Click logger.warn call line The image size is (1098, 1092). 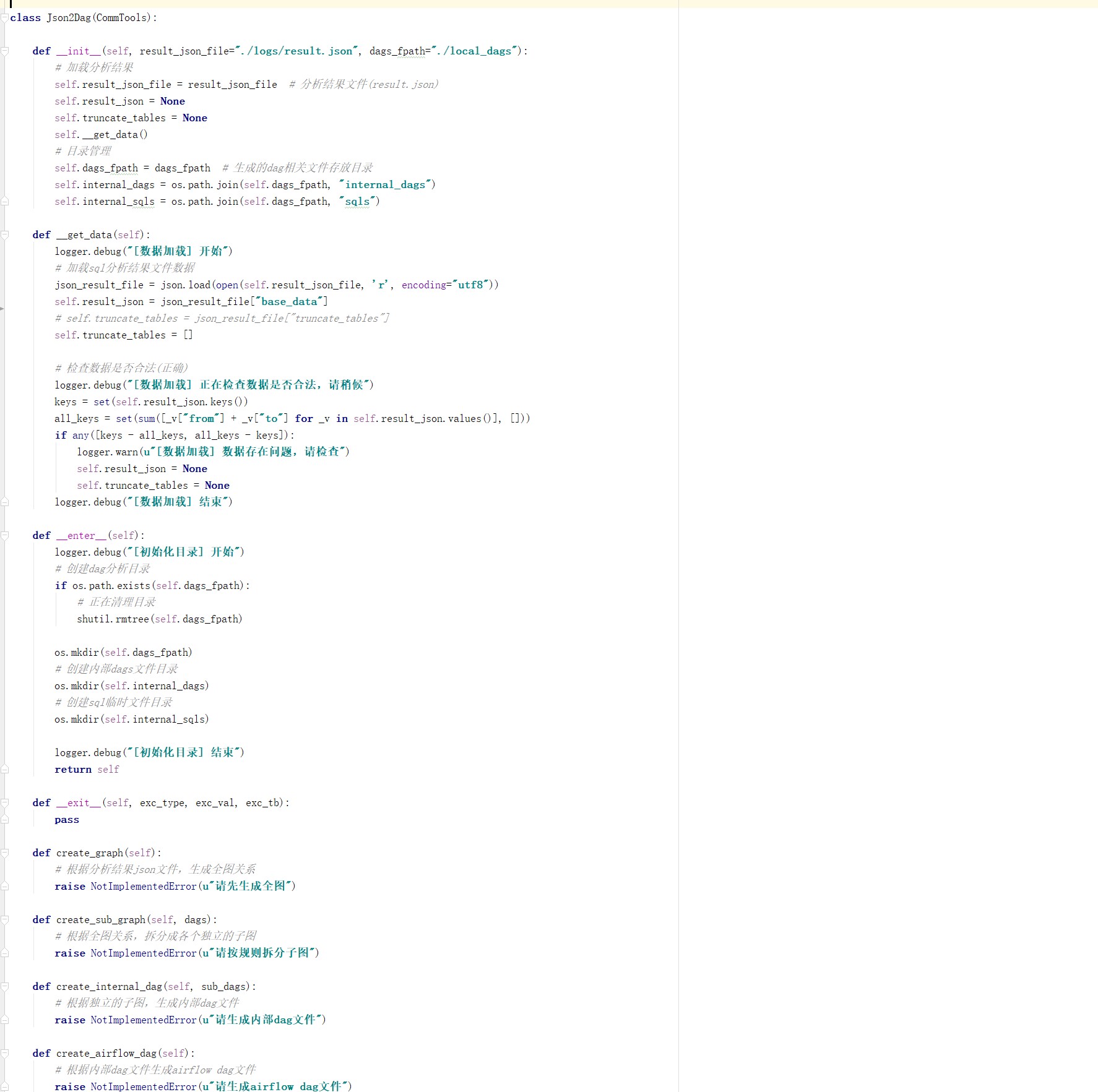pos(213,452)
